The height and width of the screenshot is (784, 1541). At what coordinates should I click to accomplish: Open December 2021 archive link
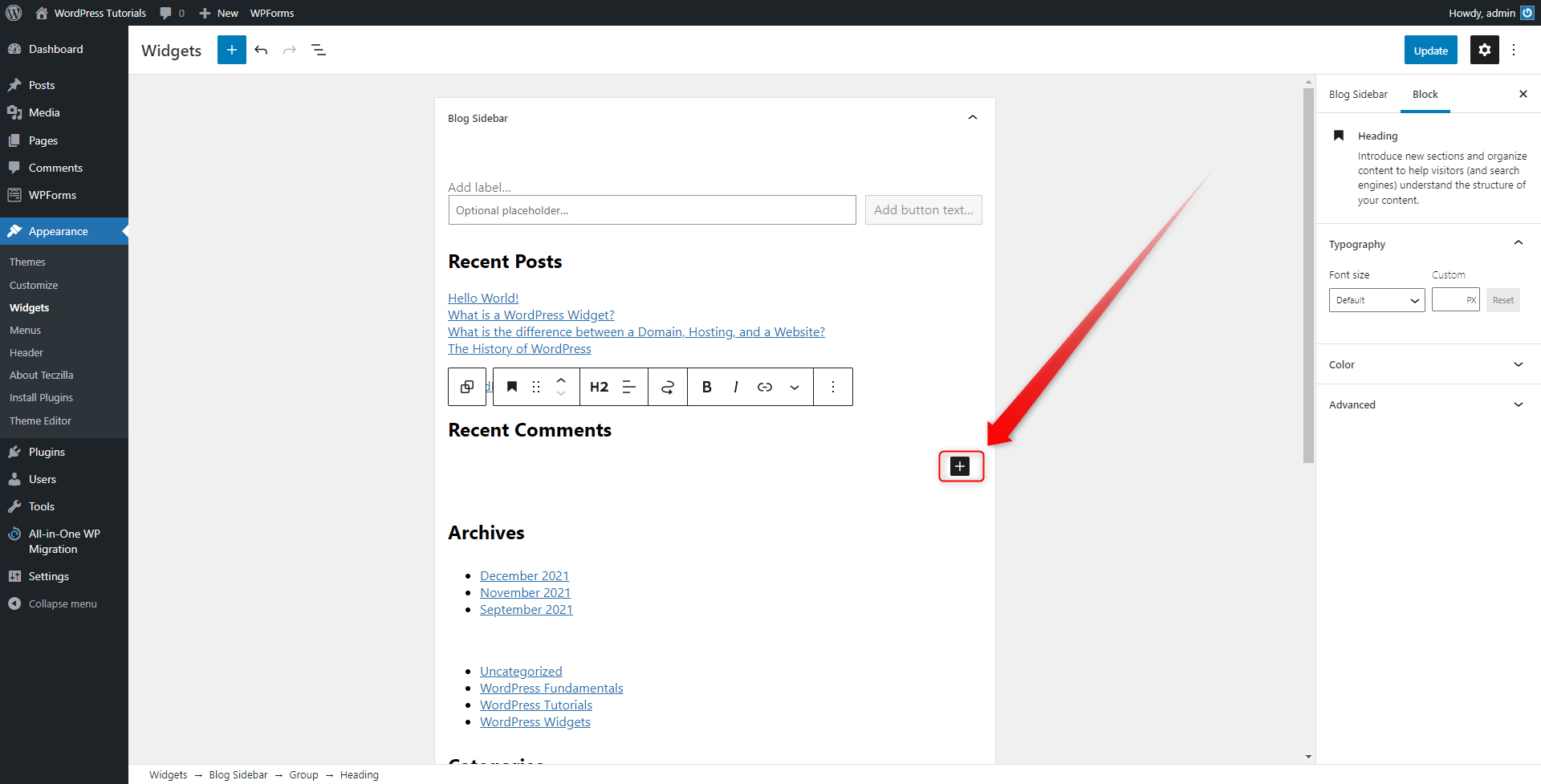[x=524, y=575]
